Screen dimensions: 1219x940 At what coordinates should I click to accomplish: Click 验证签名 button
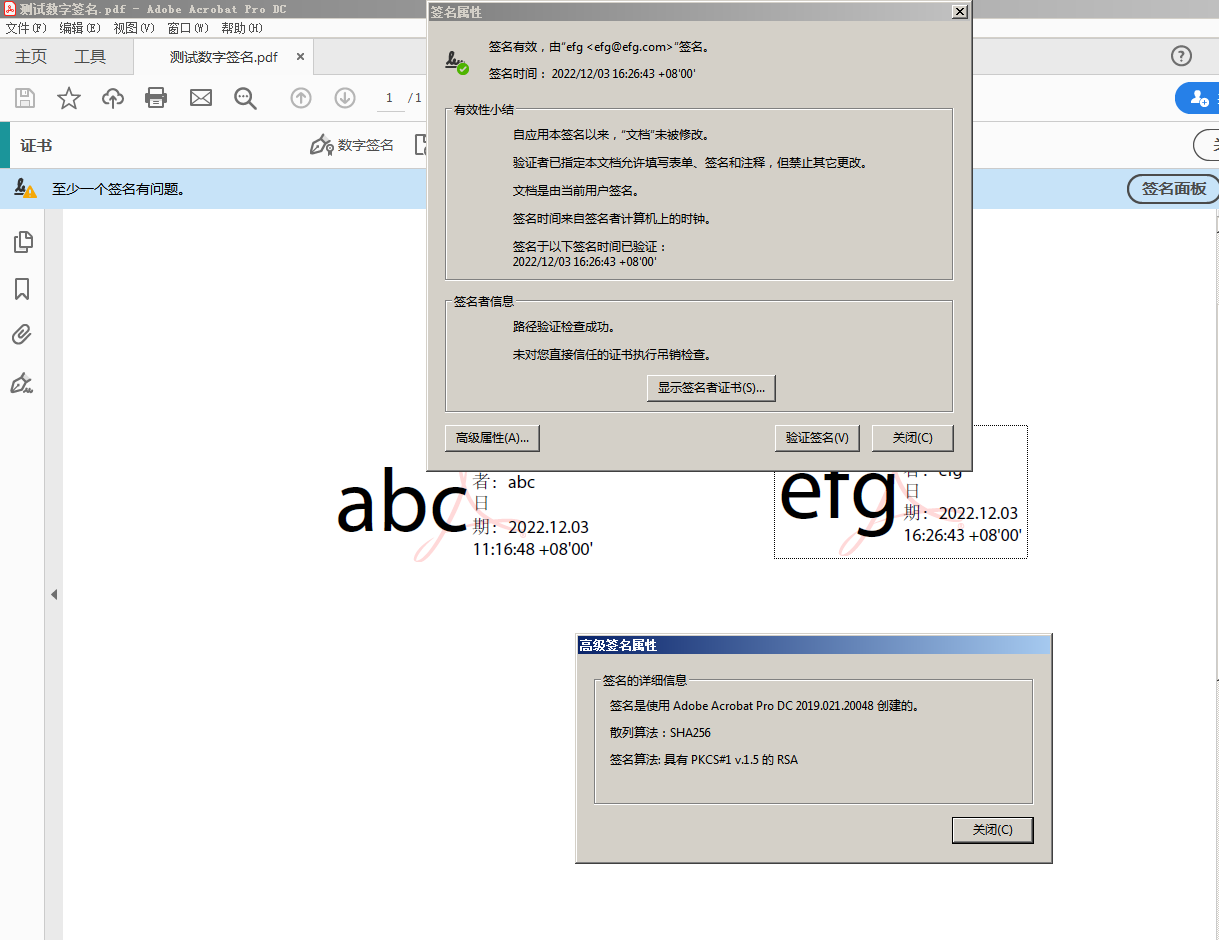[x=817, y=438]
